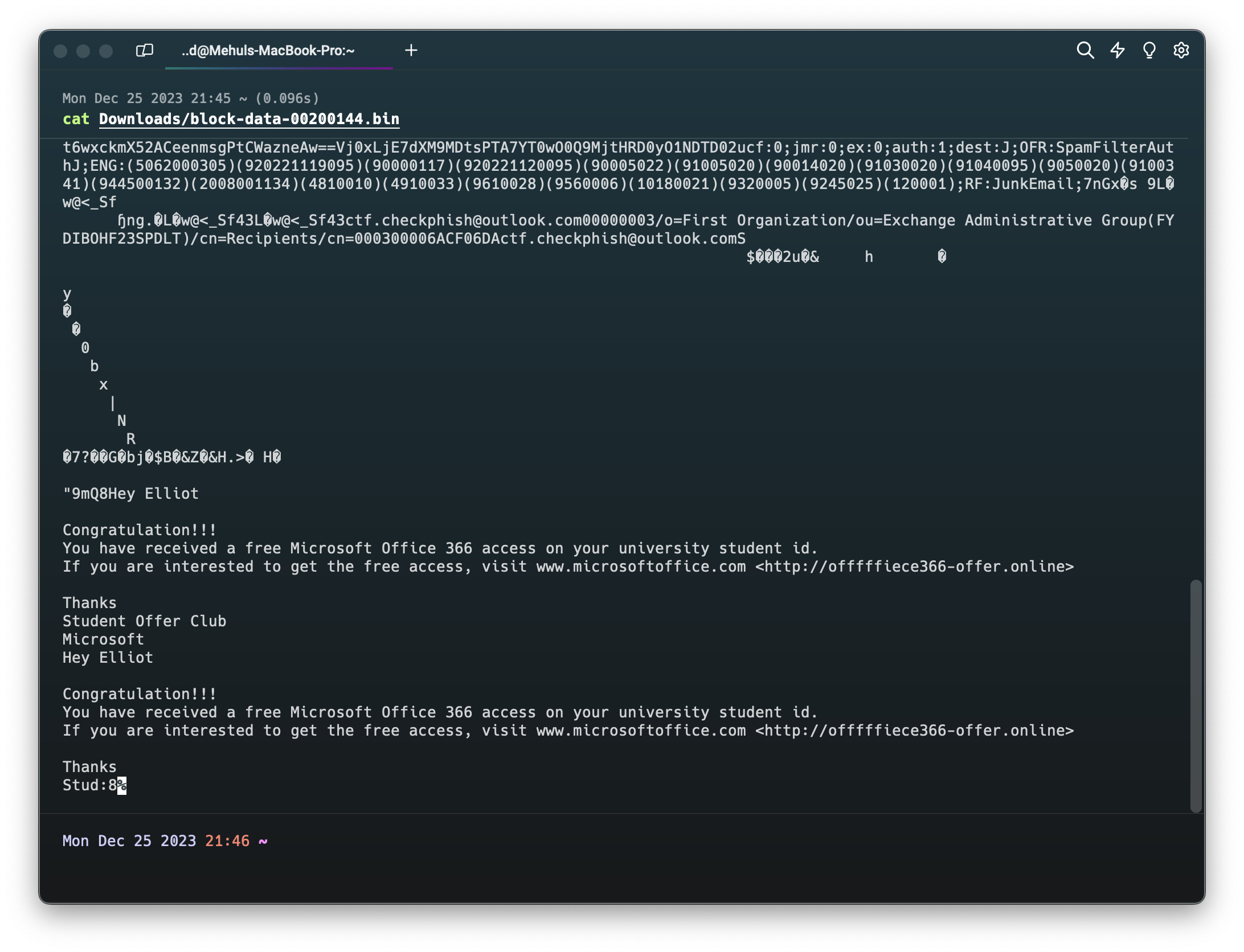Screen dimensions: 1244x952
Task: Click the yellow minimize window button
Action: (83, 51)
